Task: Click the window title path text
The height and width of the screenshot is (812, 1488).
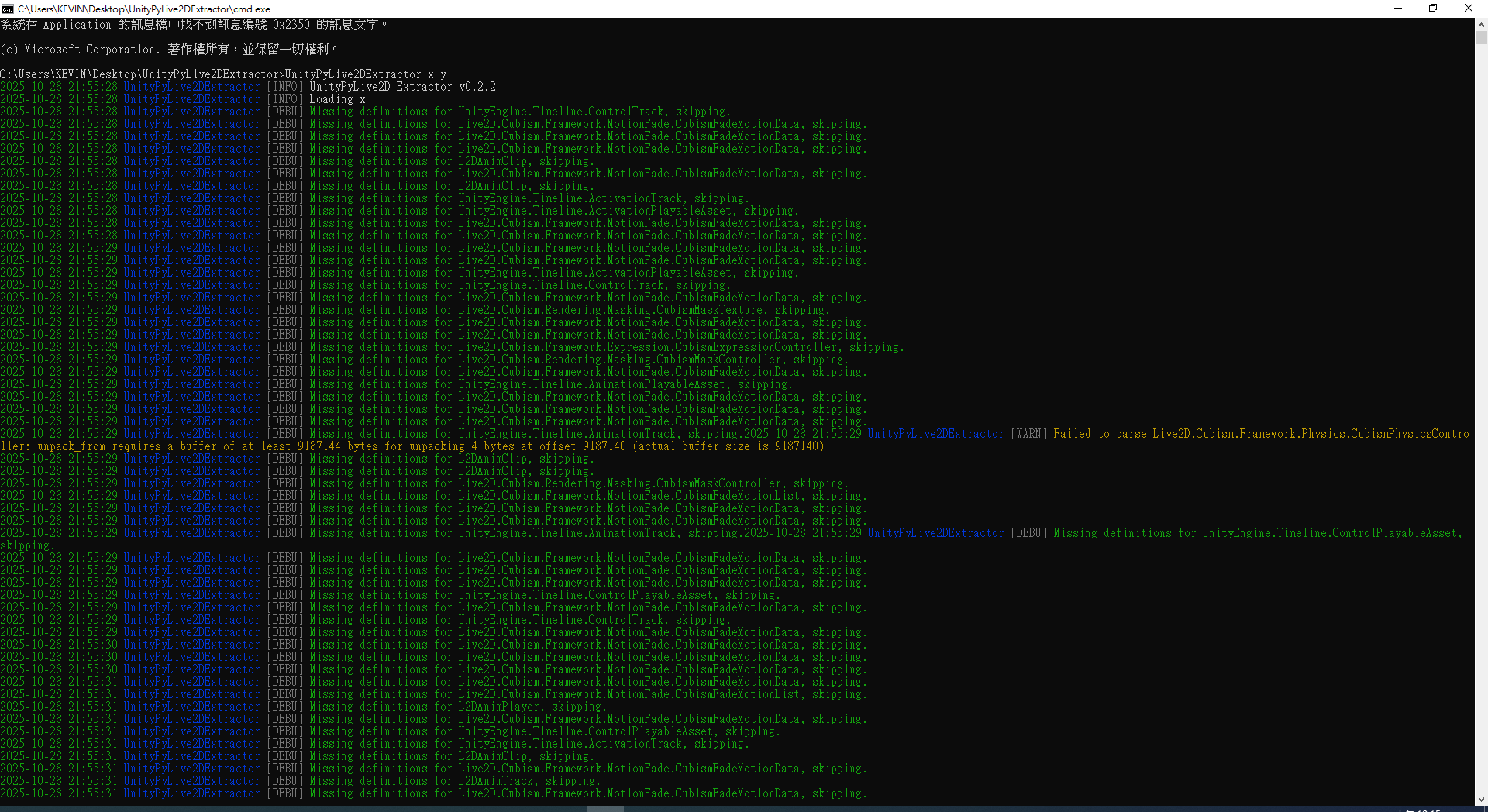Action: [x=144, y=9]
